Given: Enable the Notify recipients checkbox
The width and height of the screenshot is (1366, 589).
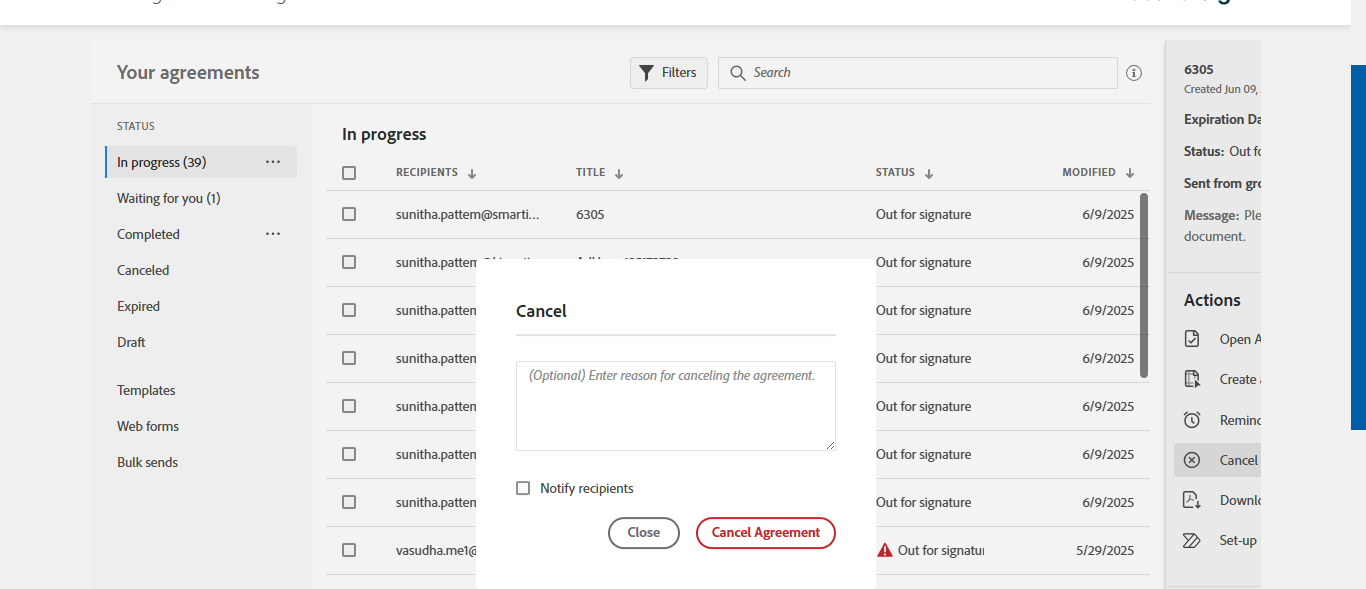Looking at the screenshot, I should 523,488.
